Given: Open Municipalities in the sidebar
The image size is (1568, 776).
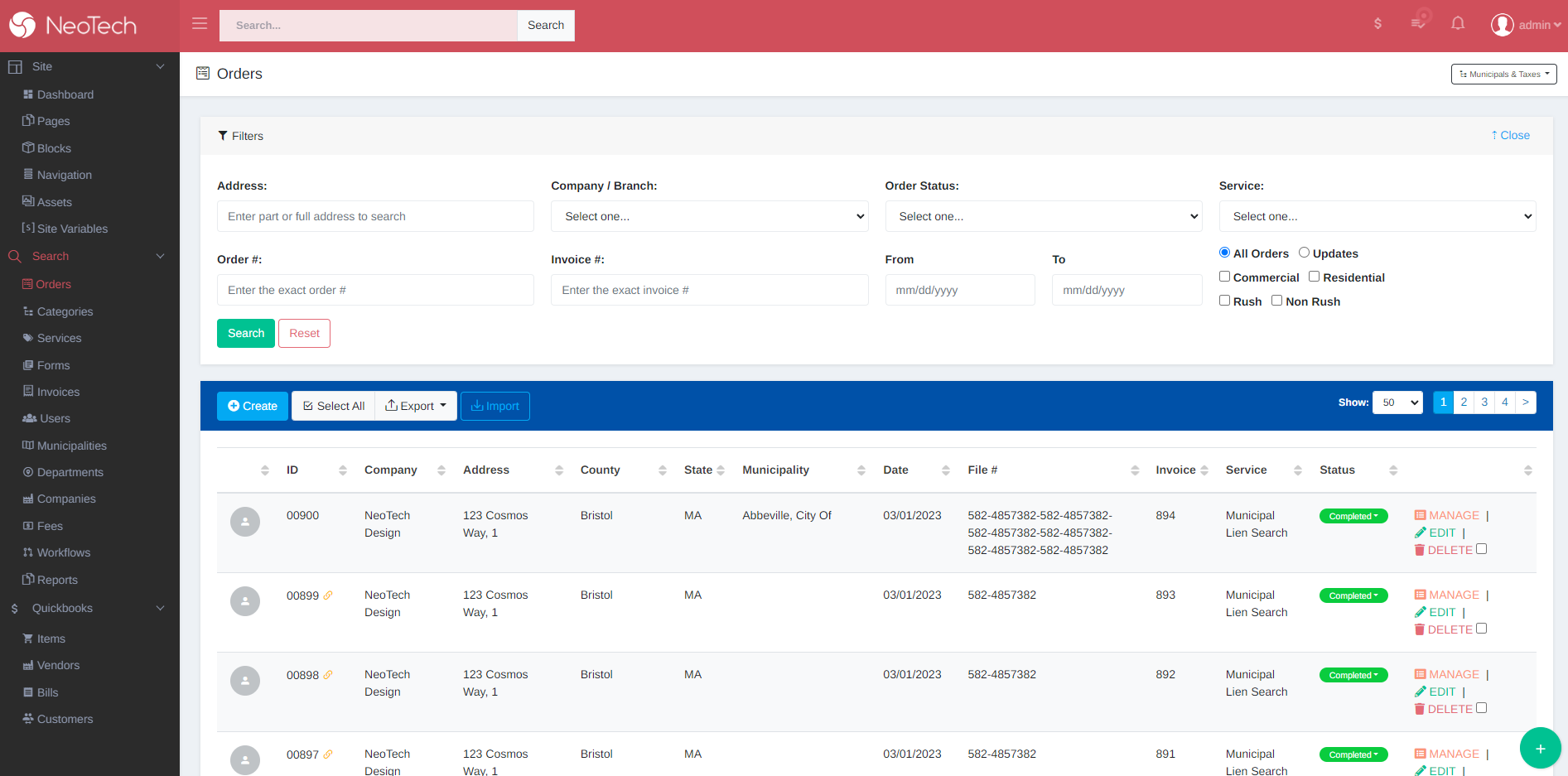Looking at the screenshot, I should coord(65,446).
